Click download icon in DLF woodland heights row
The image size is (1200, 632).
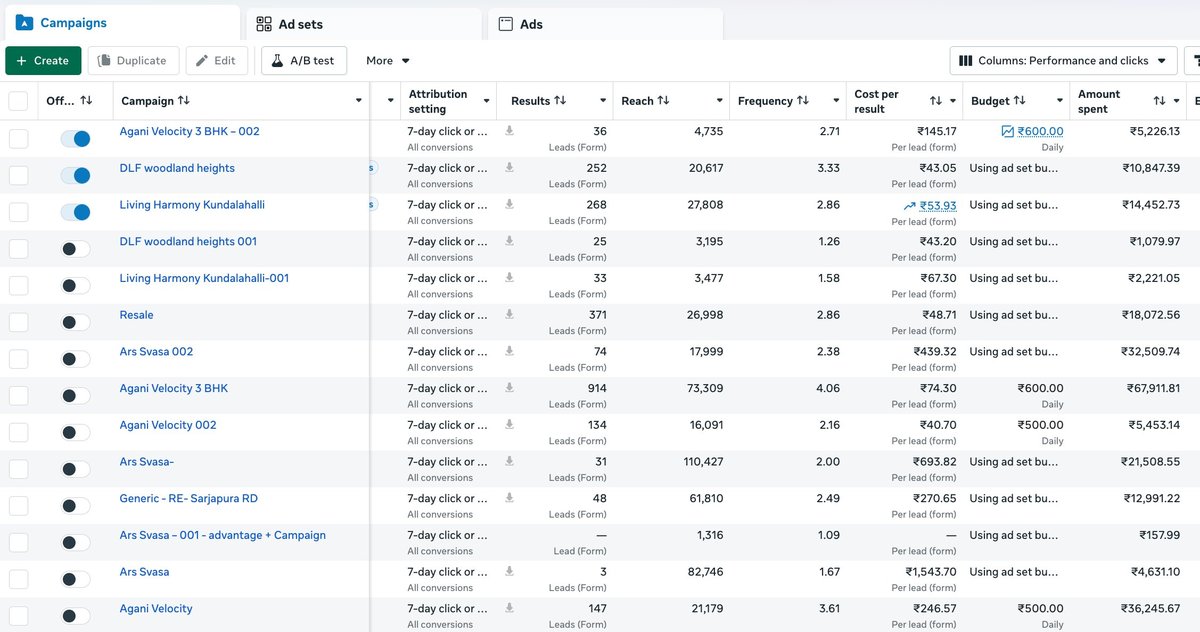point(509,168)
